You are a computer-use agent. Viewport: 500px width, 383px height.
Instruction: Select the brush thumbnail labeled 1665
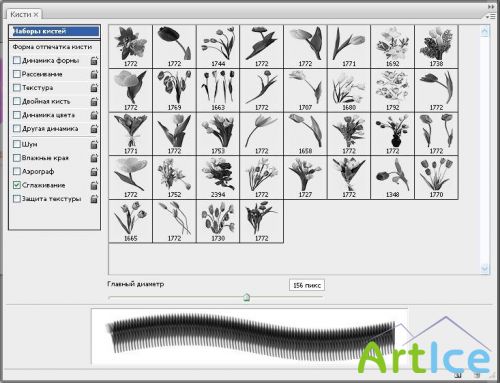coord(131,221)
